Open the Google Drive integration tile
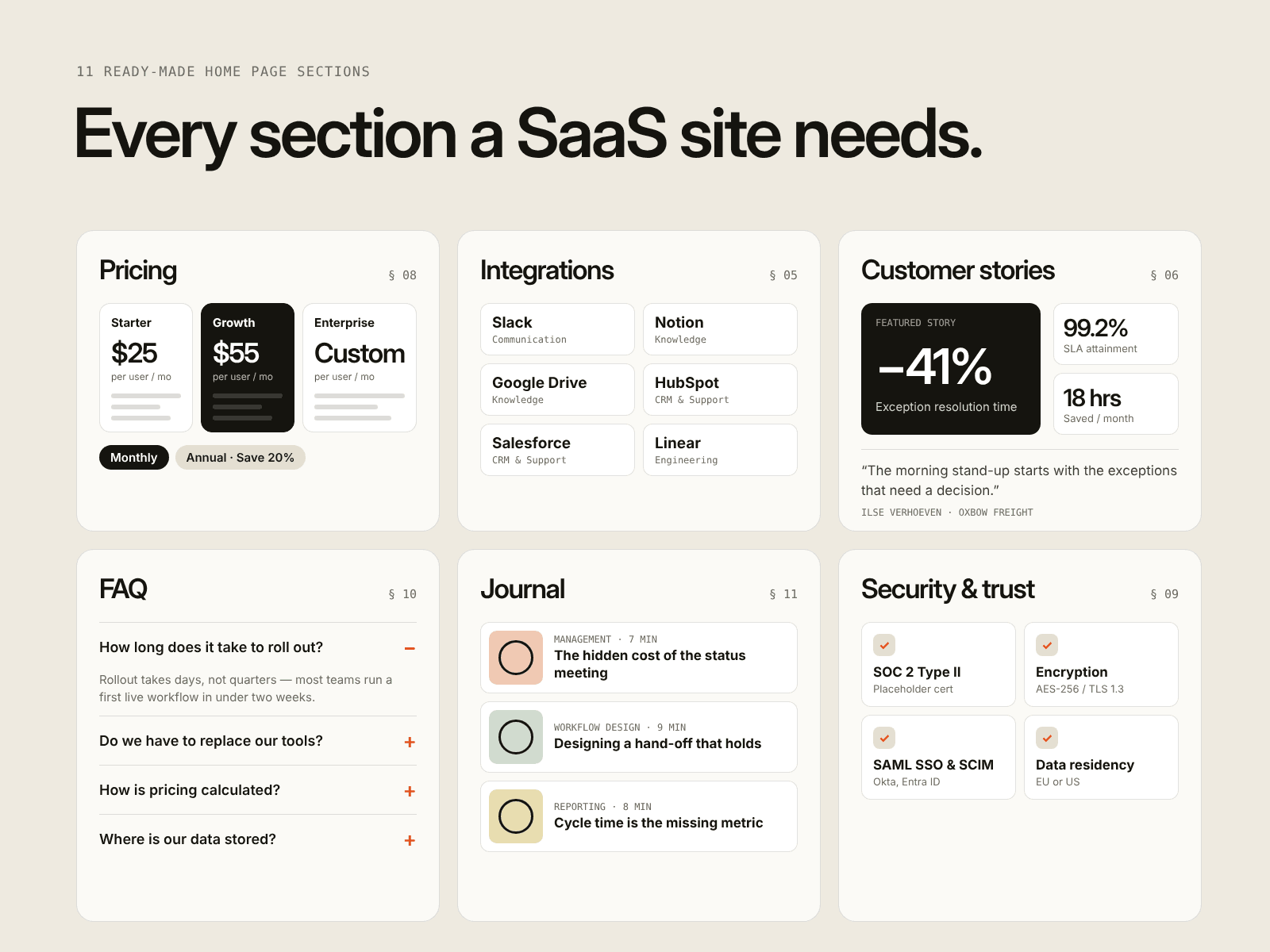This screenshot has height=952, width=1270. (x=557, y=390)
